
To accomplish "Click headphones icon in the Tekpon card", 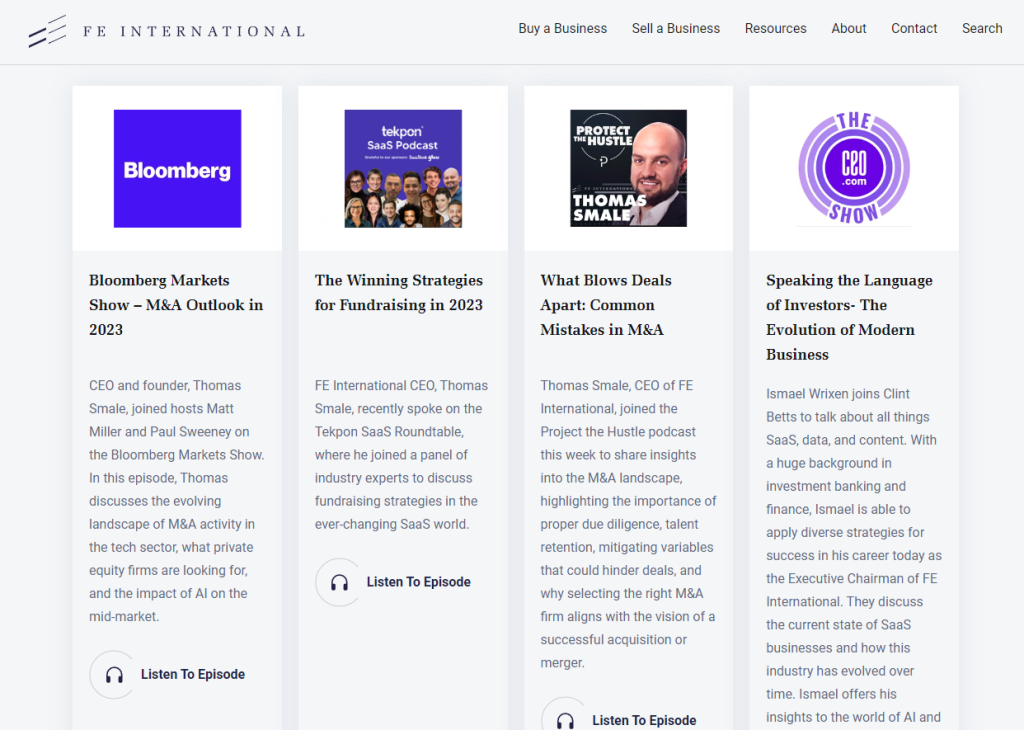I will [340, 582].
